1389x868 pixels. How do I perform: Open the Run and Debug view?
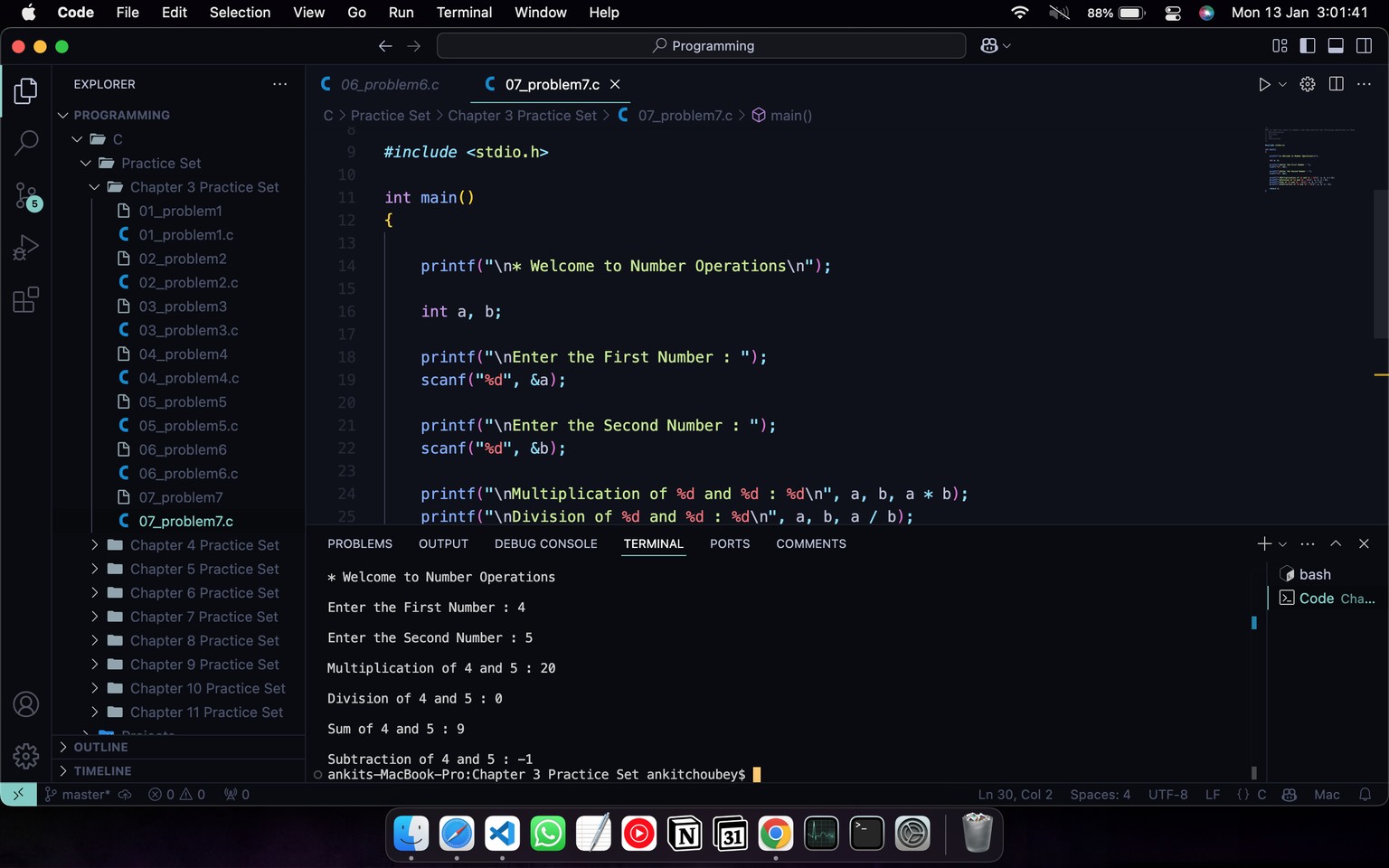[x=26, y=247]
